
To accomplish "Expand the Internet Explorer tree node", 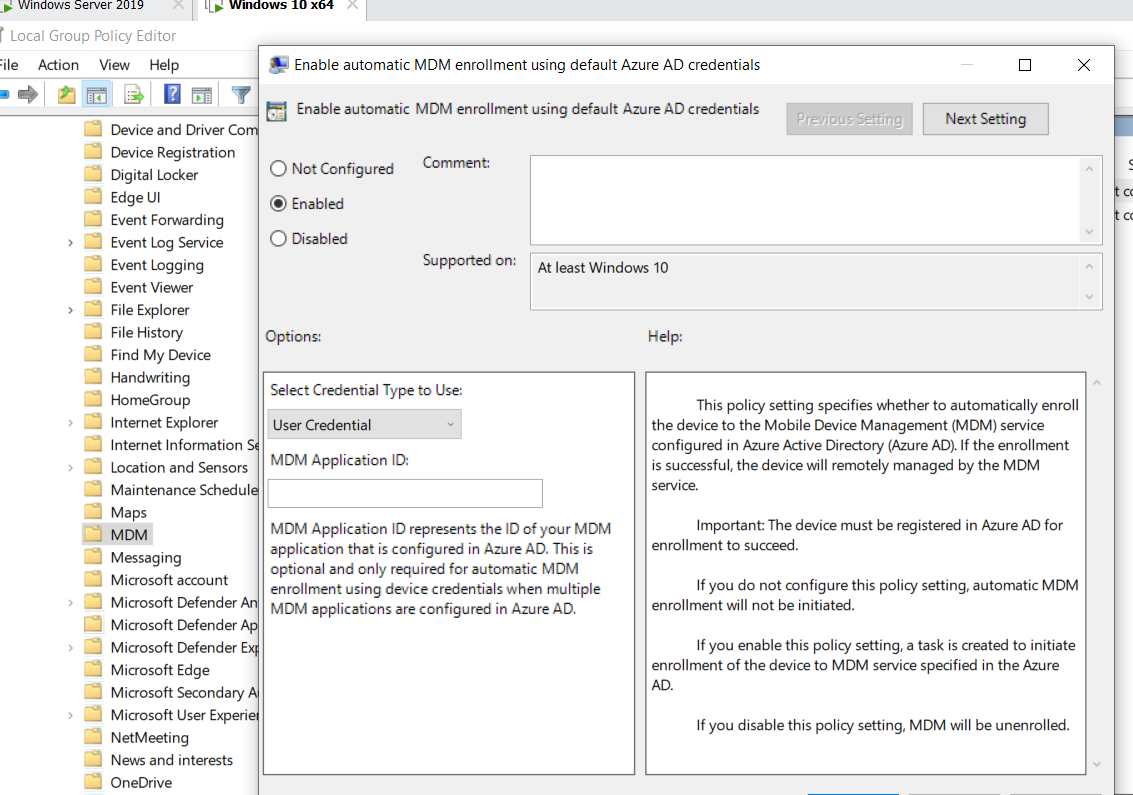I will (x=69, y=421).
